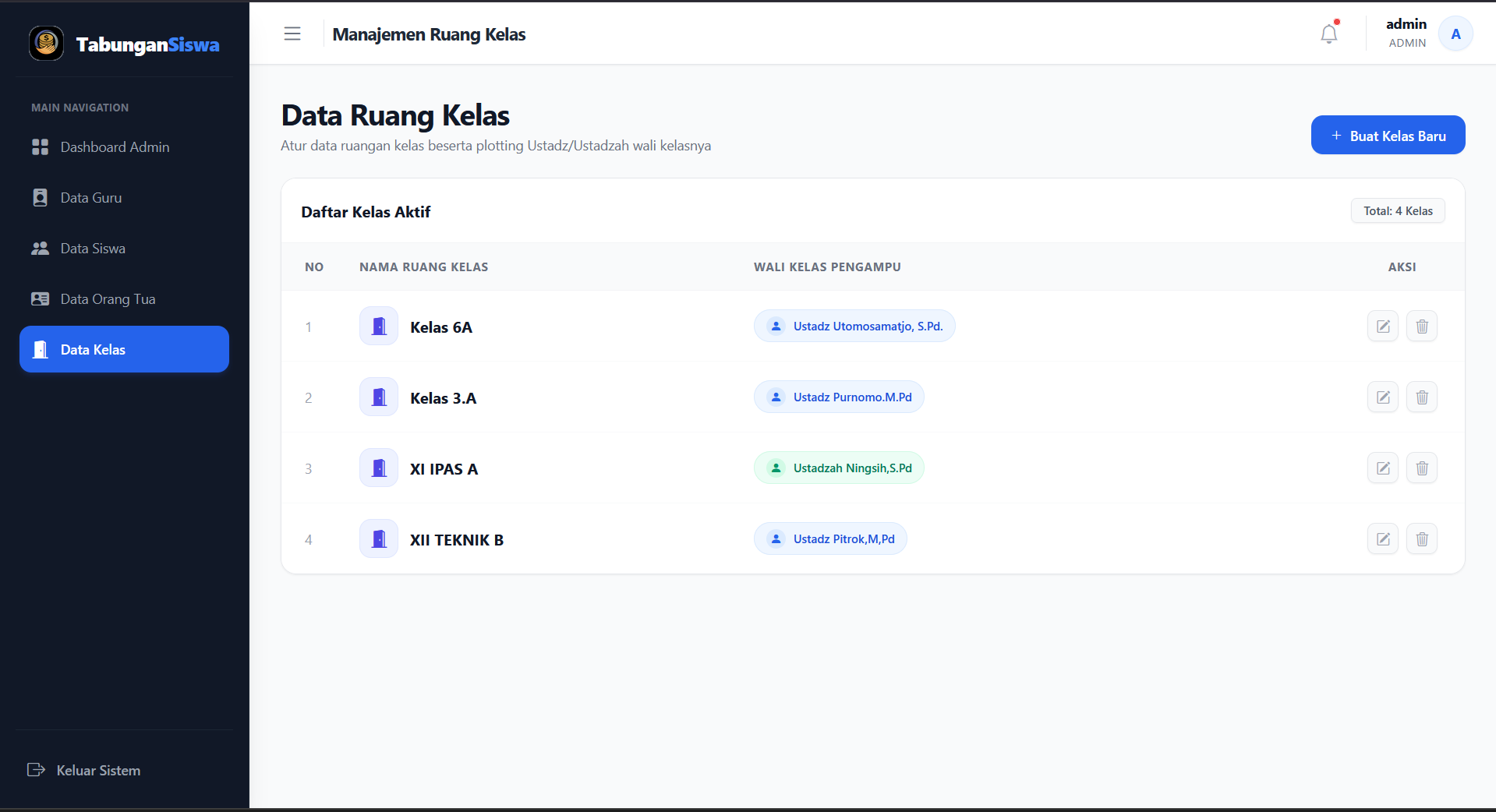The image size is (1496, 812).
Task: Click wali kelas Ustadz Utomosamatjo, S.Pd. badge
Action: point(854,327)
